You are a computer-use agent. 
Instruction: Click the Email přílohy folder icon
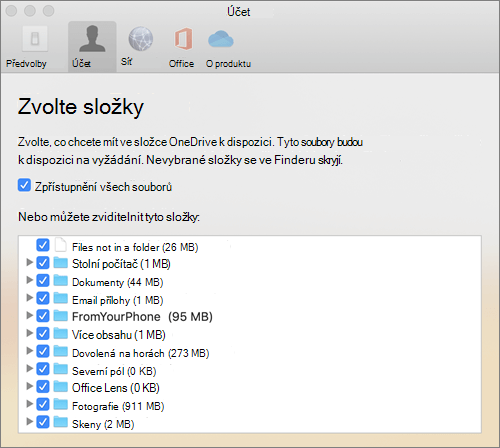point(61,298)
